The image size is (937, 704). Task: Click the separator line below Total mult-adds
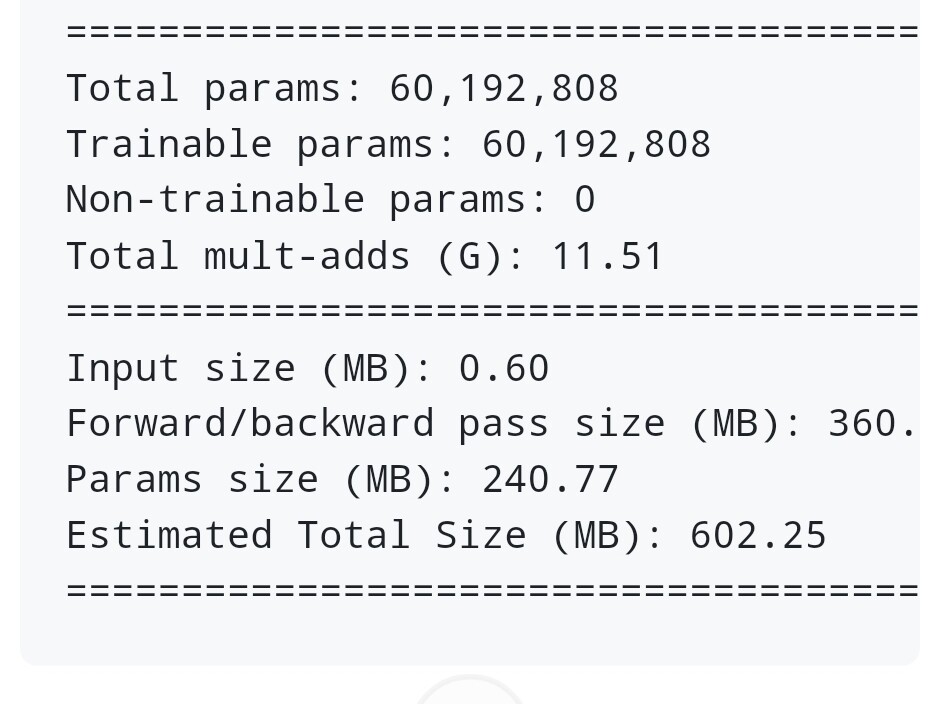point(490,311)
